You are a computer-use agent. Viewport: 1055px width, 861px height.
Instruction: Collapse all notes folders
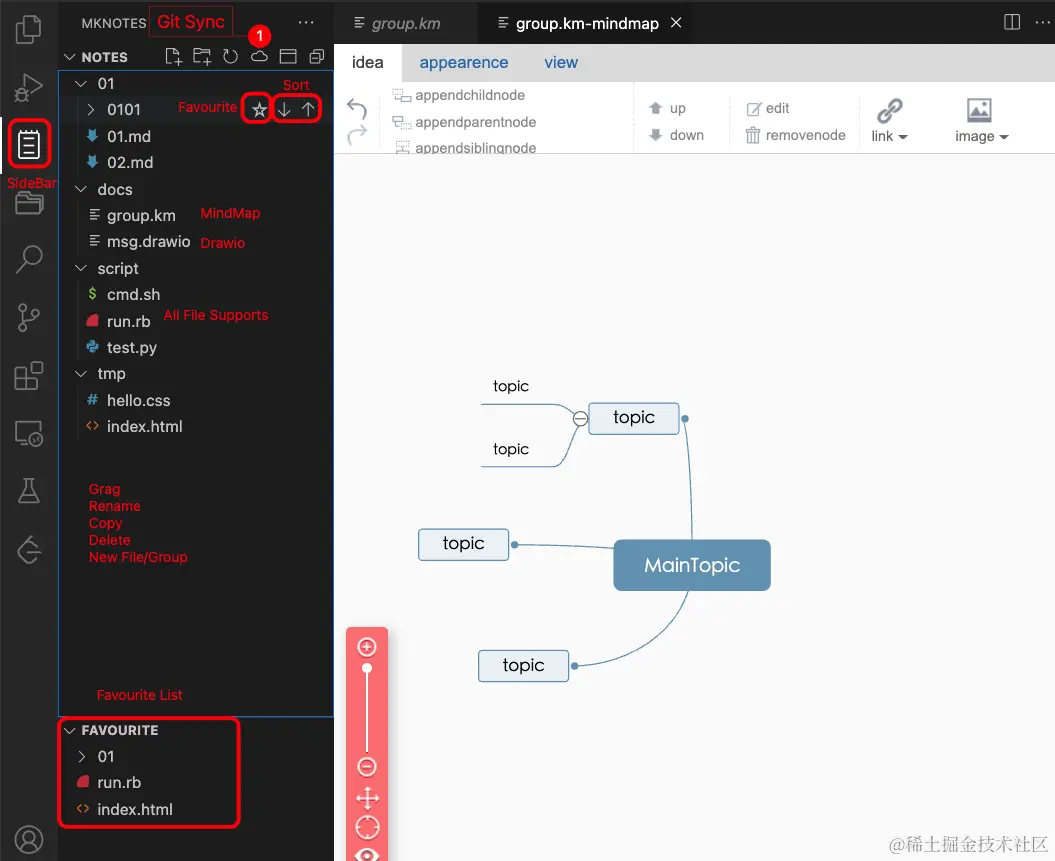[x=316, y=57]
